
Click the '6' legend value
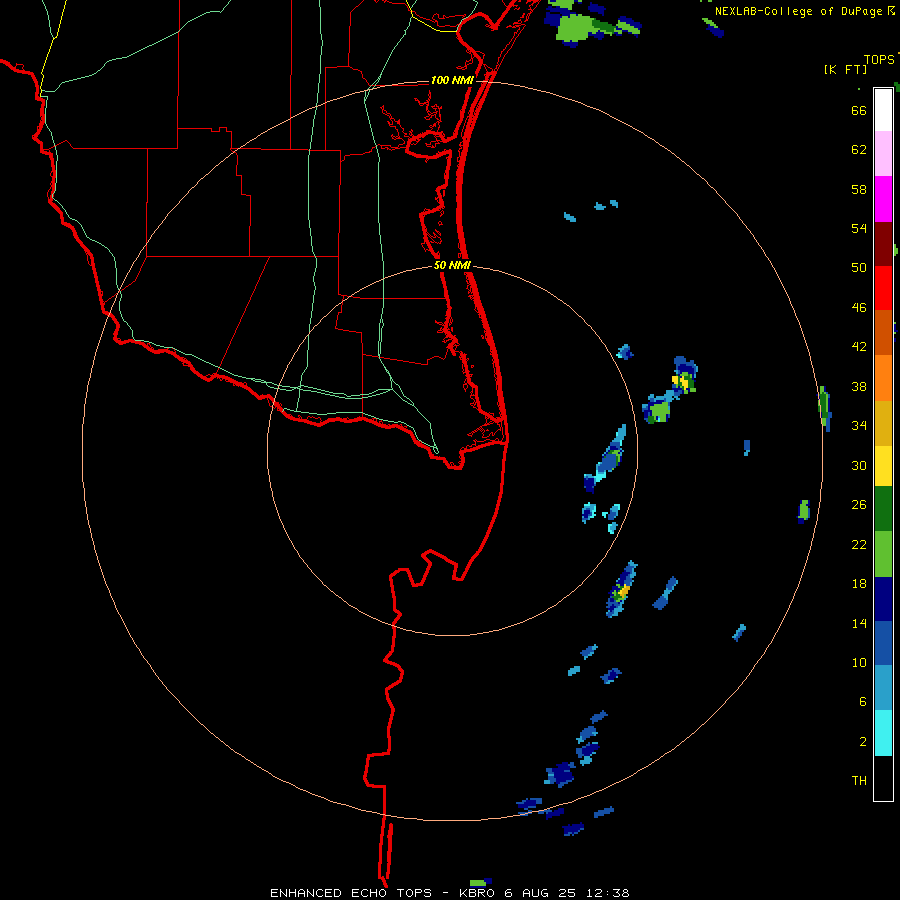(x=863, y=702)
